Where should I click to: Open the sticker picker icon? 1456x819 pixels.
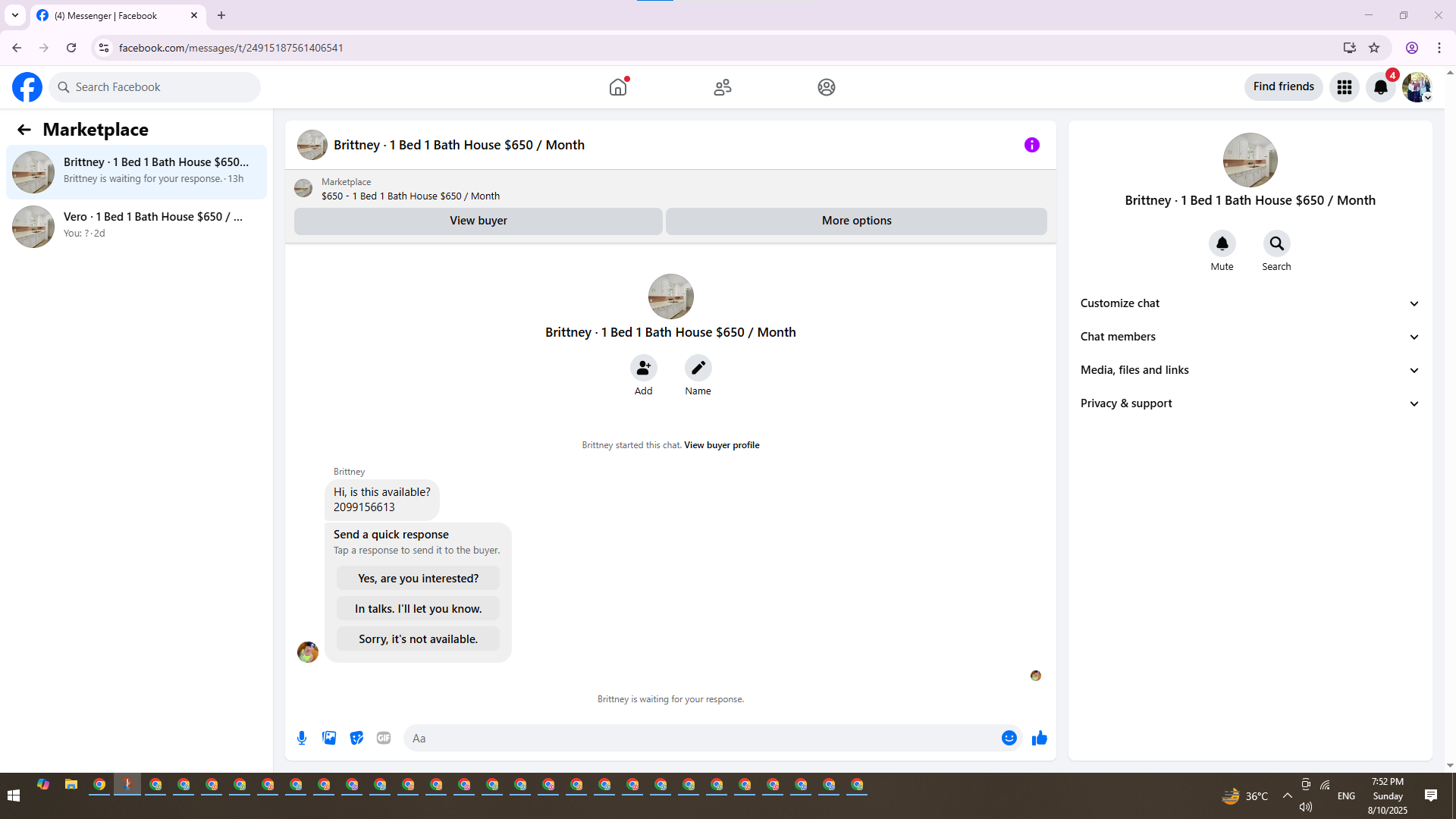pyautogui.click(x=356, y=738)
